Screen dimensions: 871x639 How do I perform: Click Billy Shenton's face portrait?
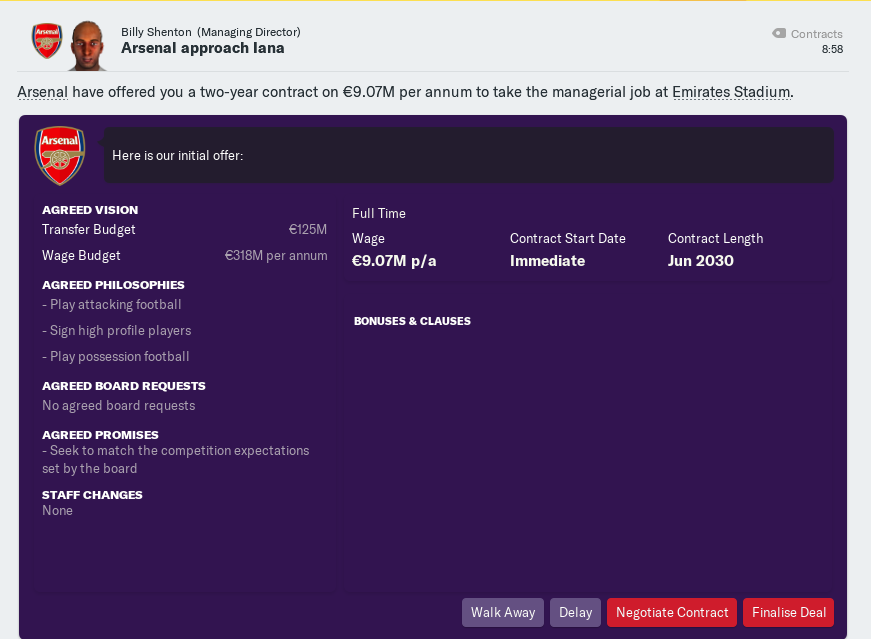88,46
